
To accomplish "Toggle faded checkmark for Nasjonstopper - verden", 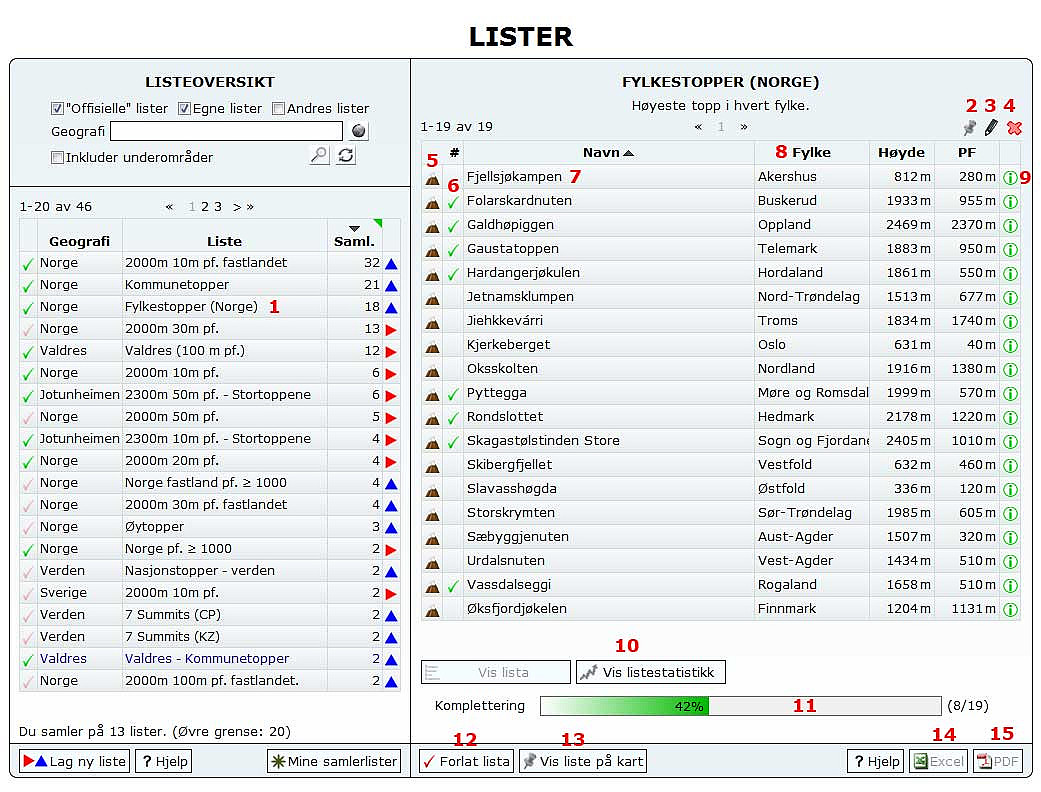I will coord(27,572).
